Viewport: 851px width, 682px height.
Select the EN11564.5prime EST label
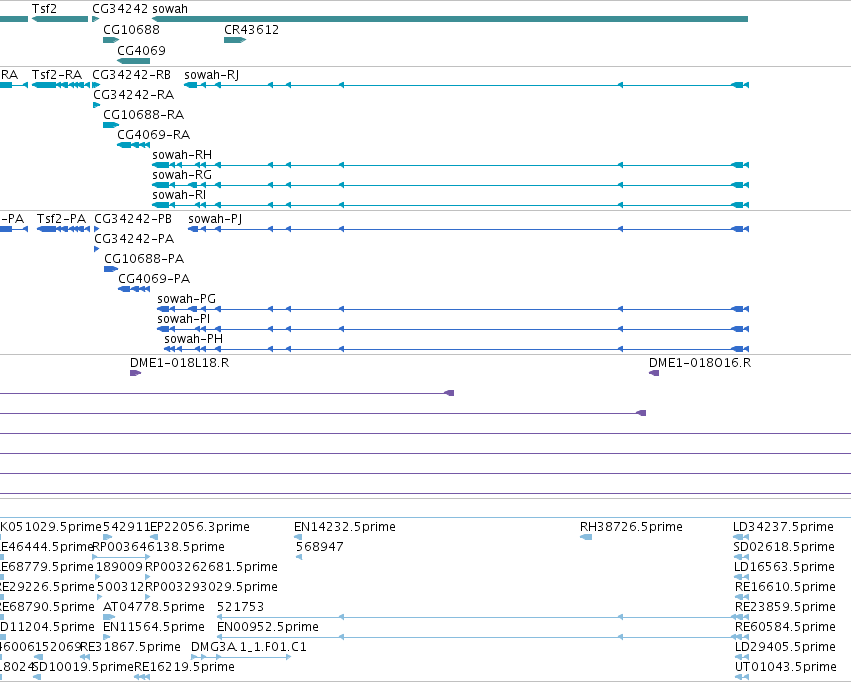pos(154,627)
